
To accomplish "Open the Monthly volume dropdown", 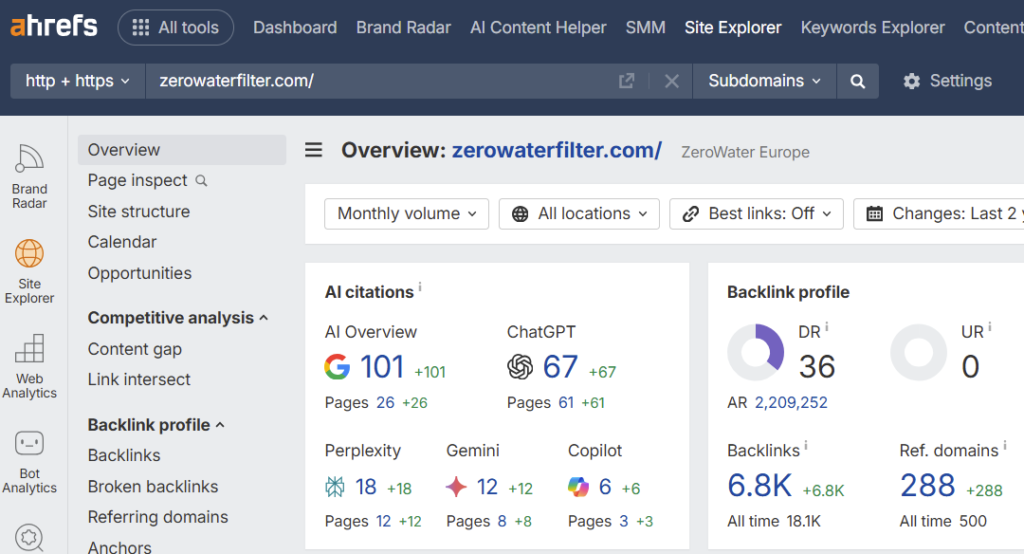I will pos(406,214).
